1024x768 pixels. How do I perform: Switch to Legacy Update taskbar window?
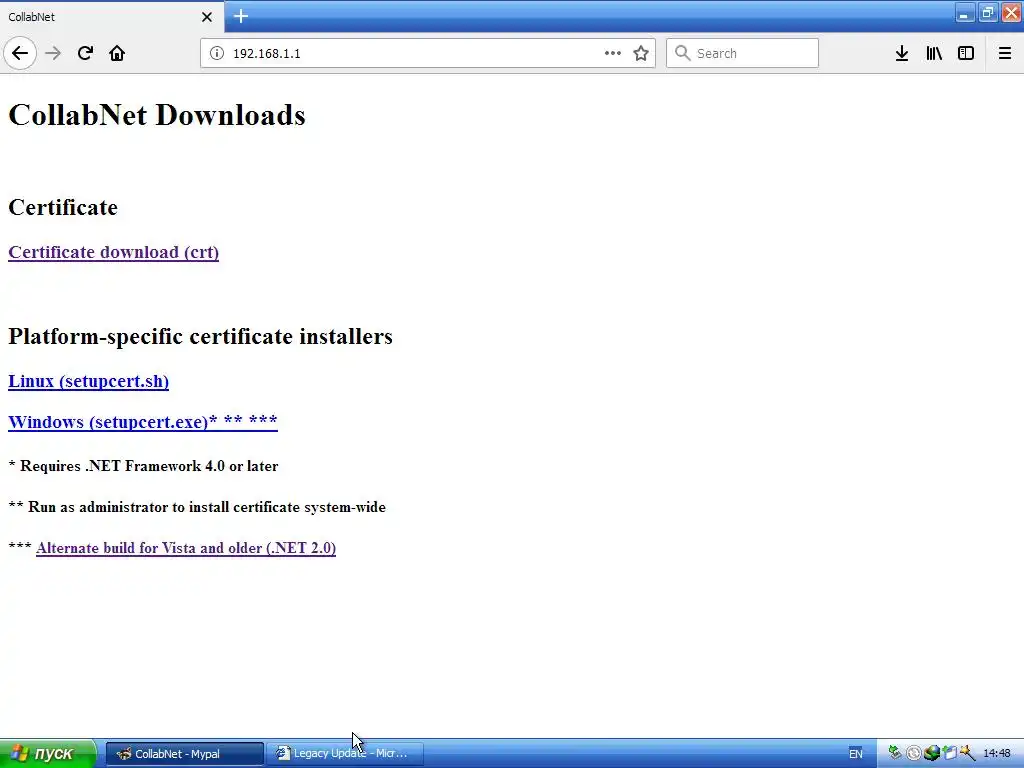345,754
